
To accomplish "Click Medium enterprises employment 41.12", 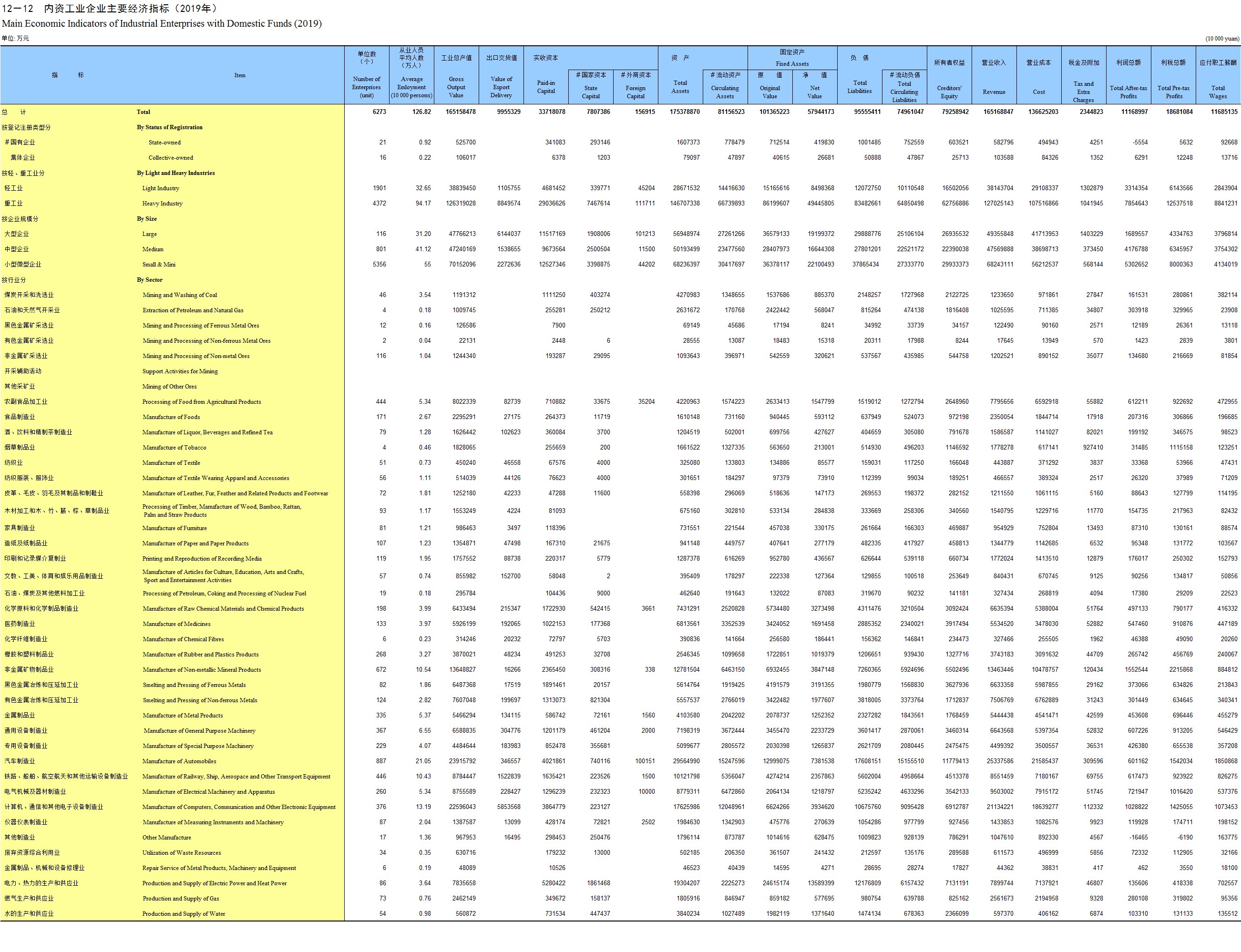I will point(423,249).
